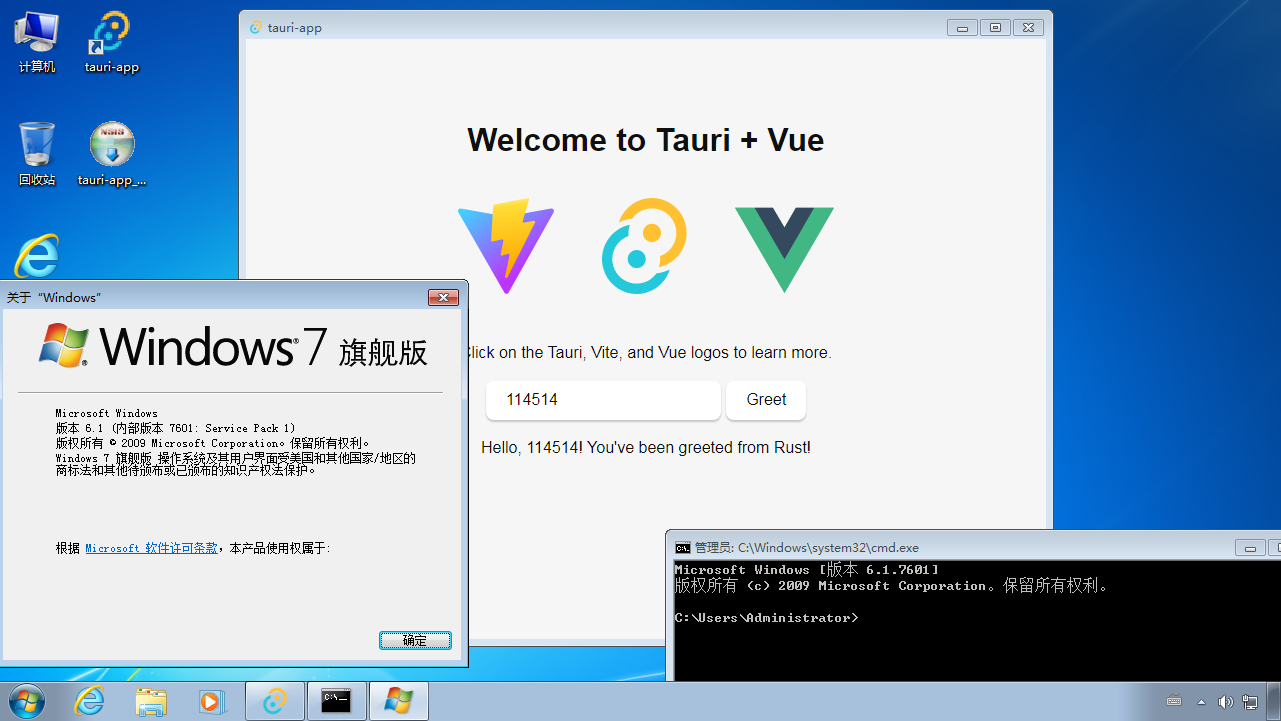The height and width of the screenshot is (721, 1281).
Task: Show hidden tray icons arrow
Action: coord(1201,701)
